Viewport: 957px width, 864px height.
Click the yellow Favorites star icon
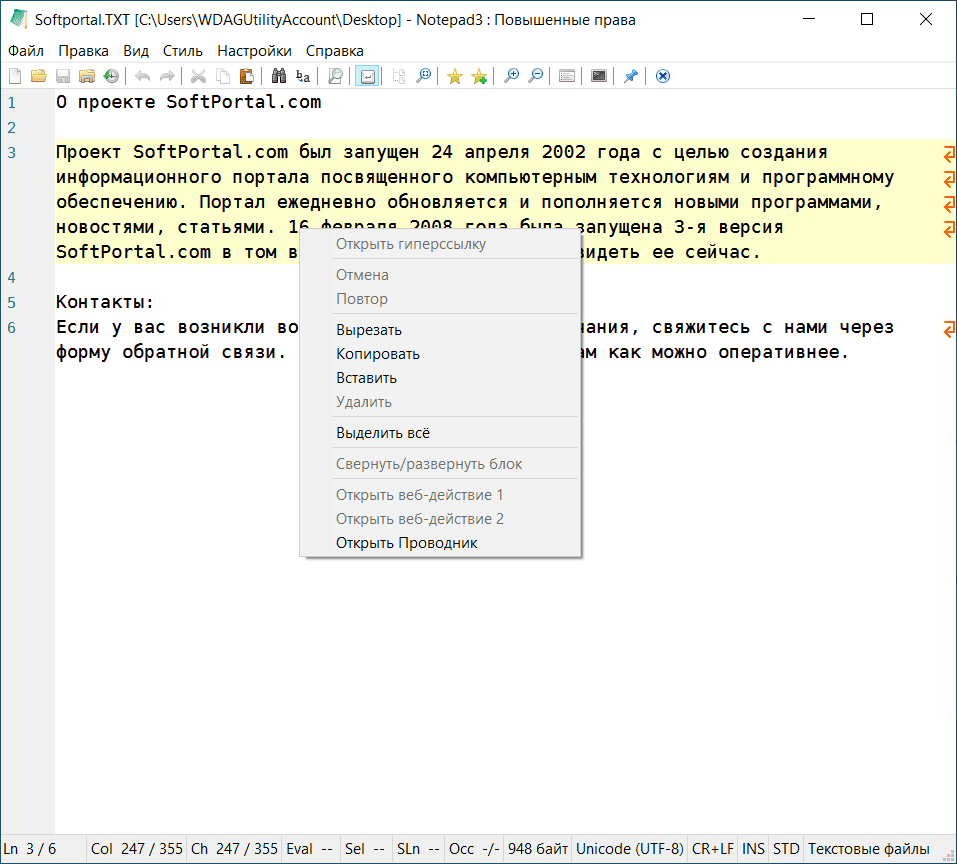click(455, 76)
